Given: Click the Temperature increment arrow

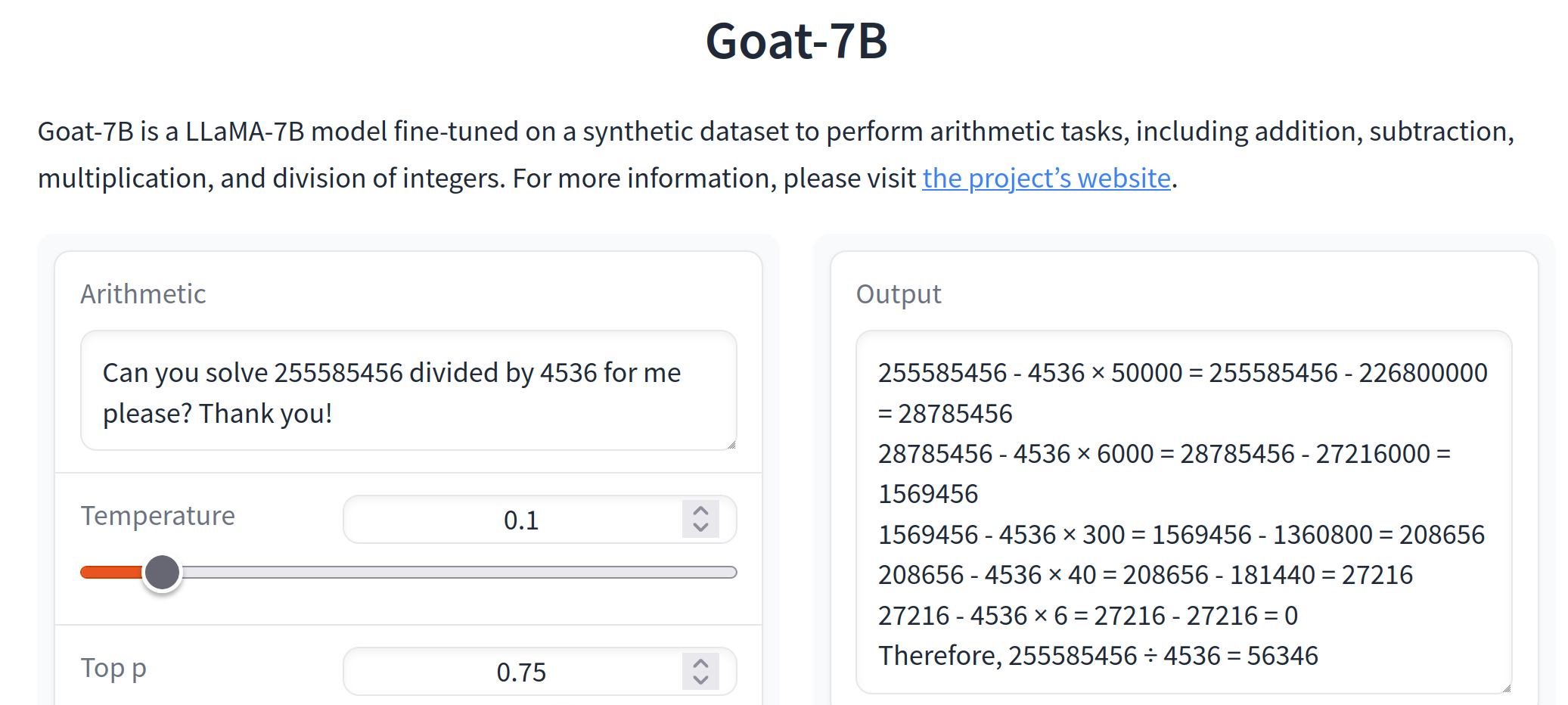Looking at the screenshot, I should [700, 511].
